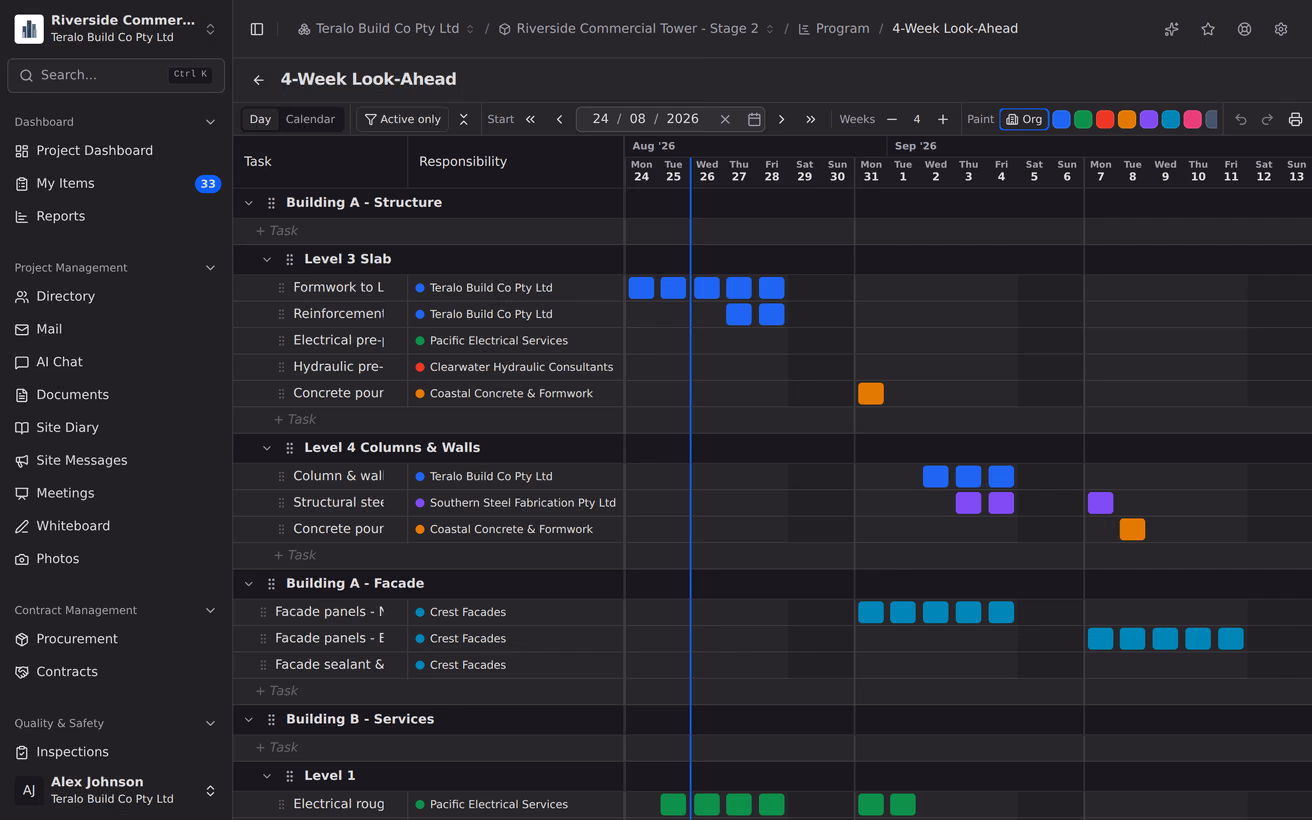Viewport: 1312px width, 820px height.
Task: Jump back a week with double-left arrows
Action: (531, 119)
